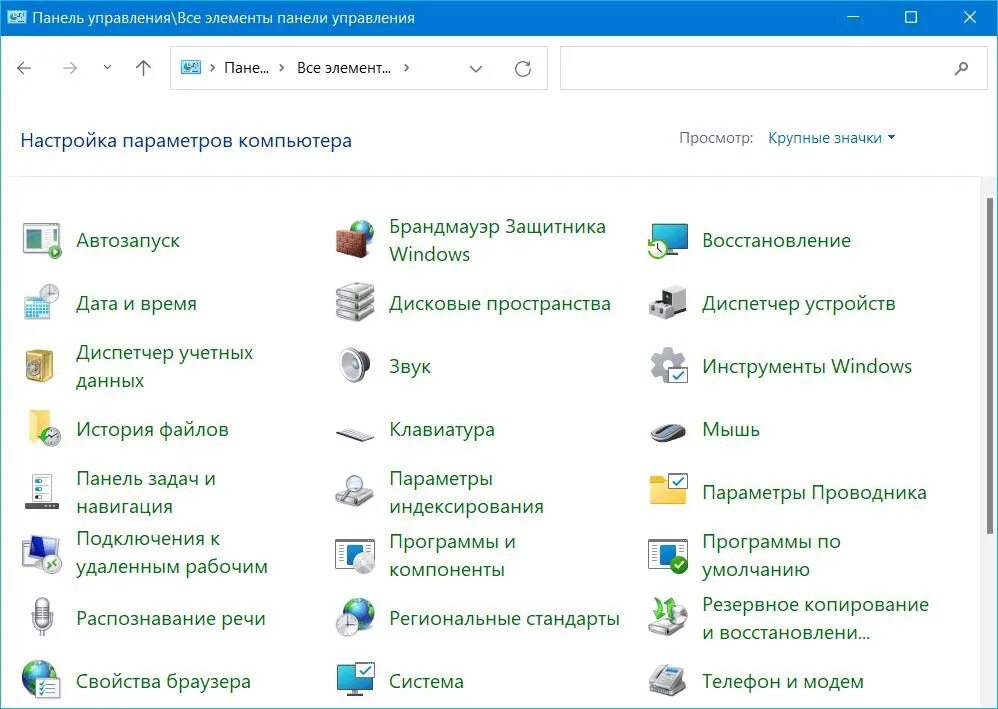Open the recent locations dropdown arrow
Image resolution: width=998 pixels, height=709 pixels.
click(107, 67)
